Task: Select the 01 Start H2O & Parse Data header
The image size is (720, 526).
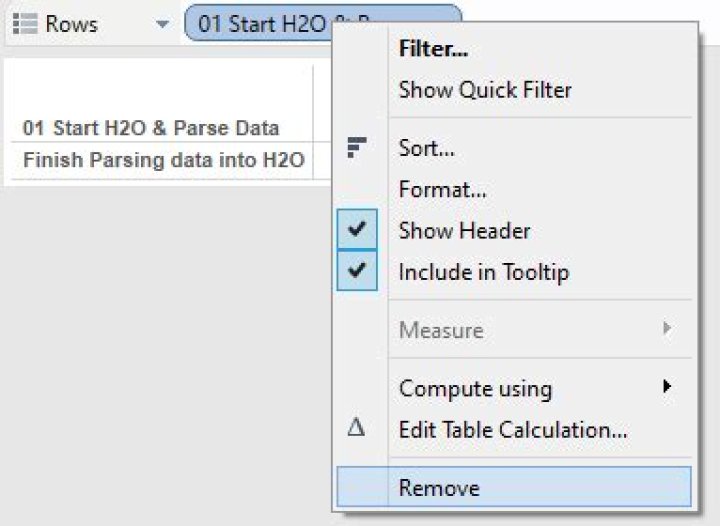Action: tap(151, 128)
